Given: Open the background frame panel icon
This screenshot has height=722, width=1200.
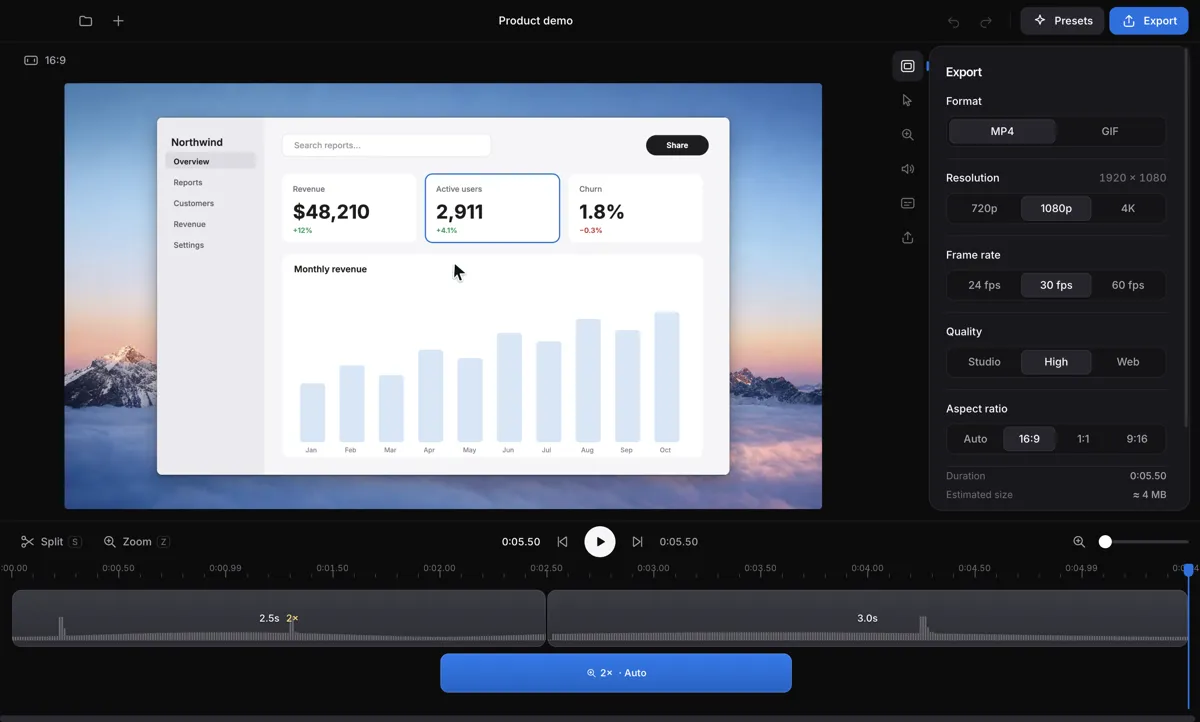Looking at the screenshot, I should [907, 66].
